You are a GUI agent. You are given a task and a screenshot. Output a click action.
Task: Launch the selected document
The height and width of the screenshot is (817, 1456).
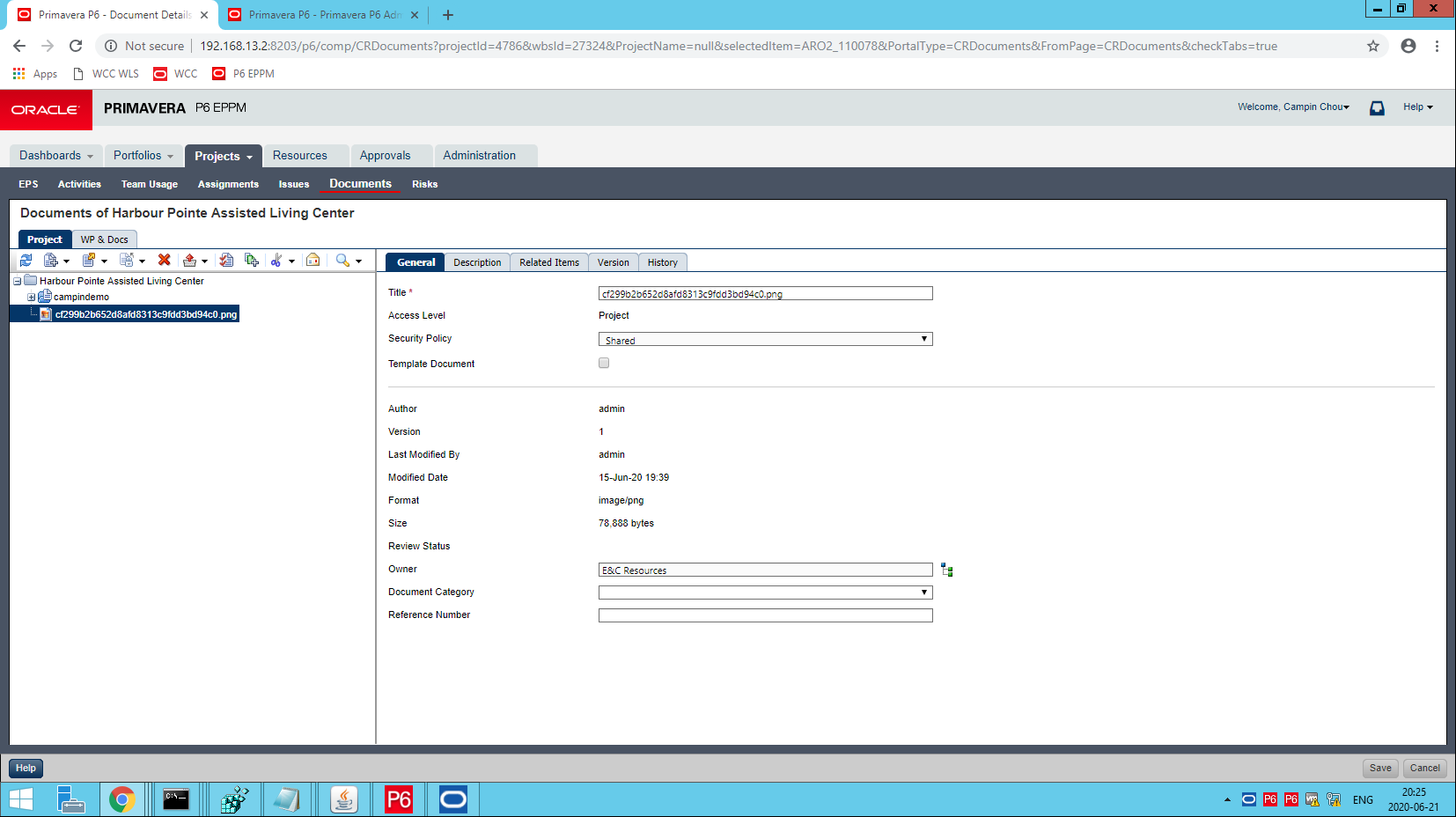tap(87, 261)
